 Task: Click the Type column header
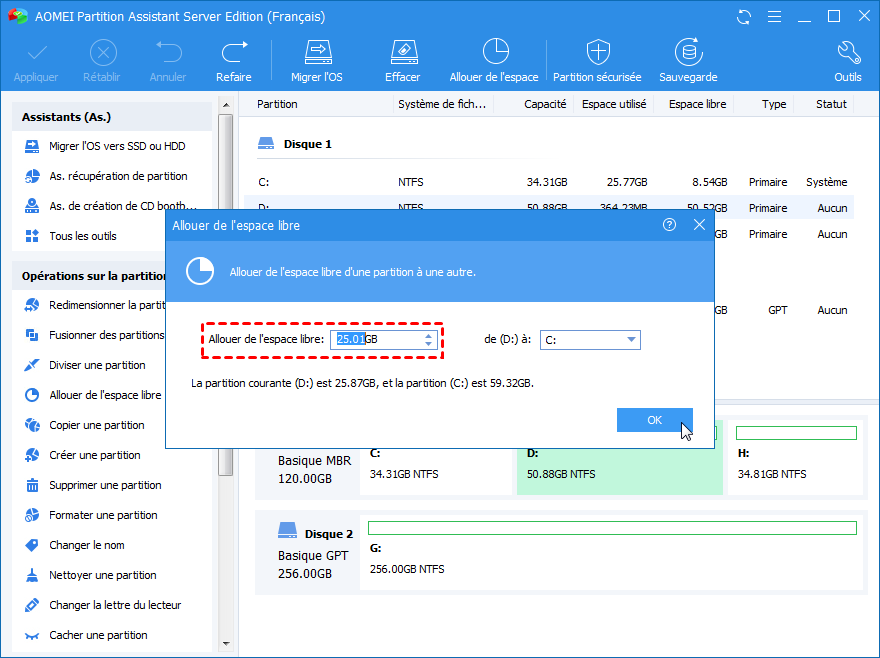(x=774, y=104)
